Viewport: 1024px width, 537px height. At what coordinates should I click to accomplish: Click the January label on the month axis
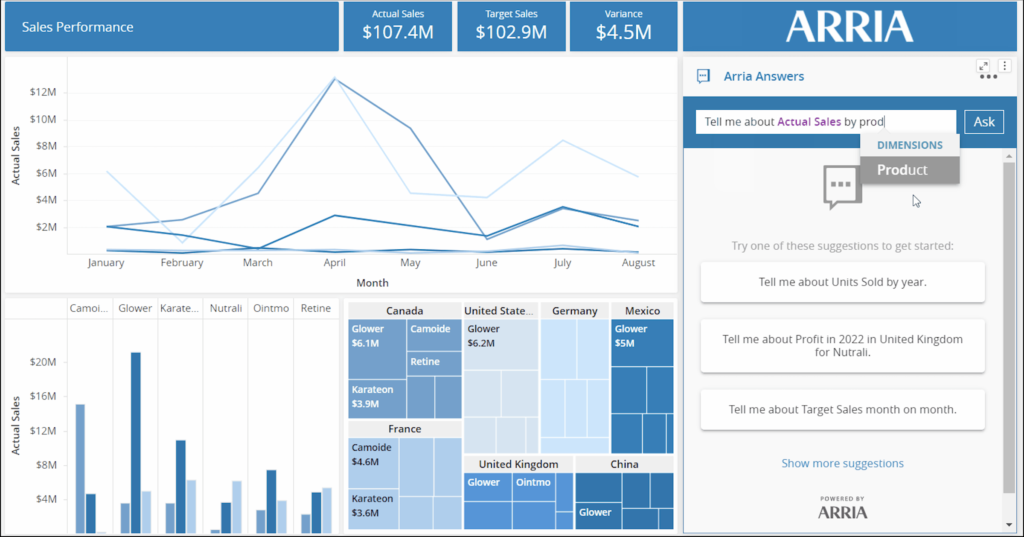[x=106, y=263]
